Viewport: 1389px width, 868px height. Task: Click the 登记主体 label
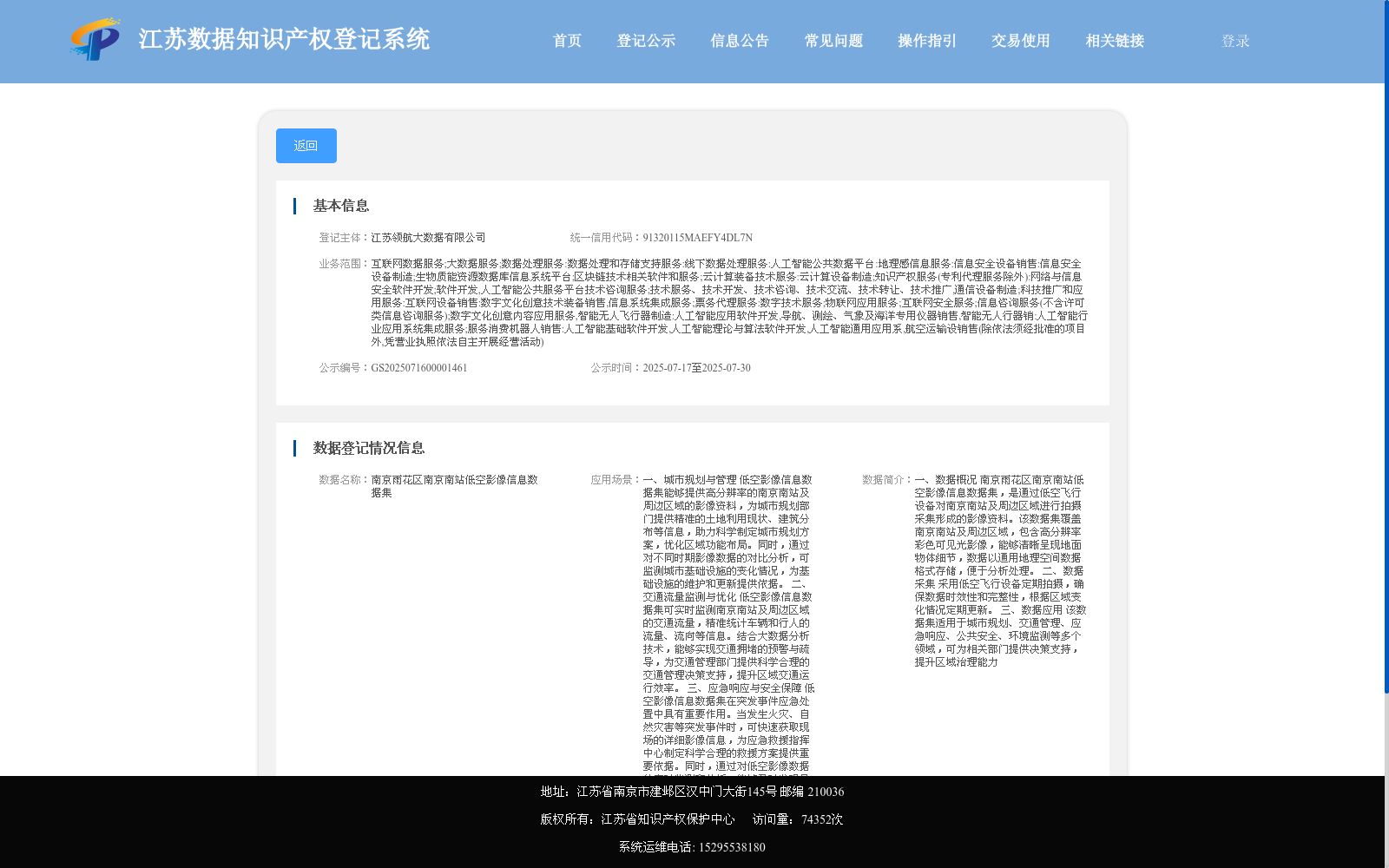(345, 238)
